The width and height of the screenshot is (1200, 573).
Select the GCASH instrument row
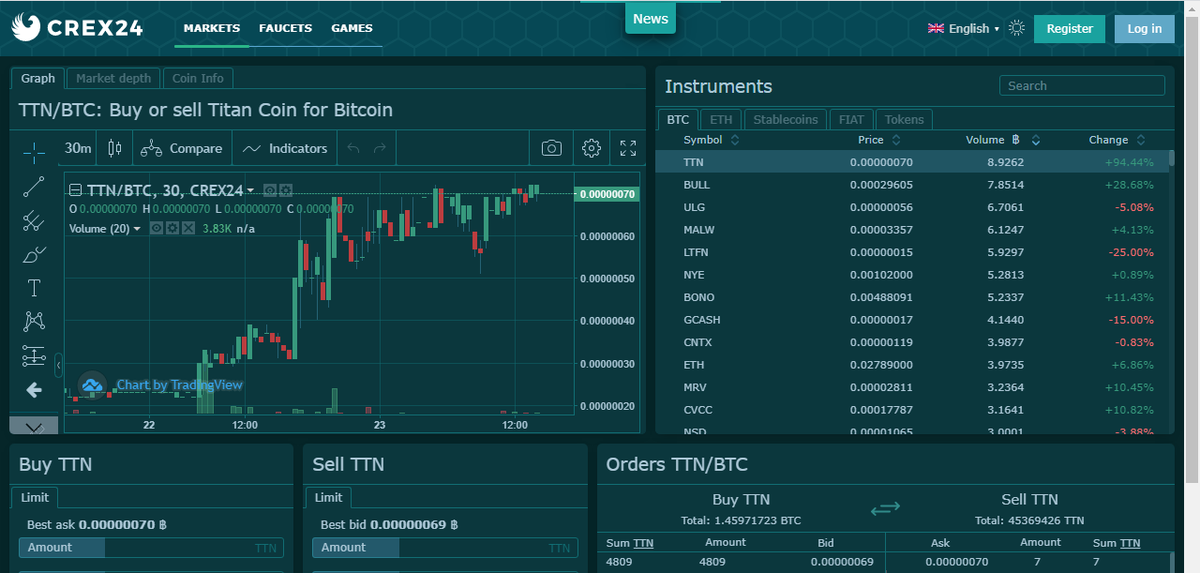pos(912,320)
